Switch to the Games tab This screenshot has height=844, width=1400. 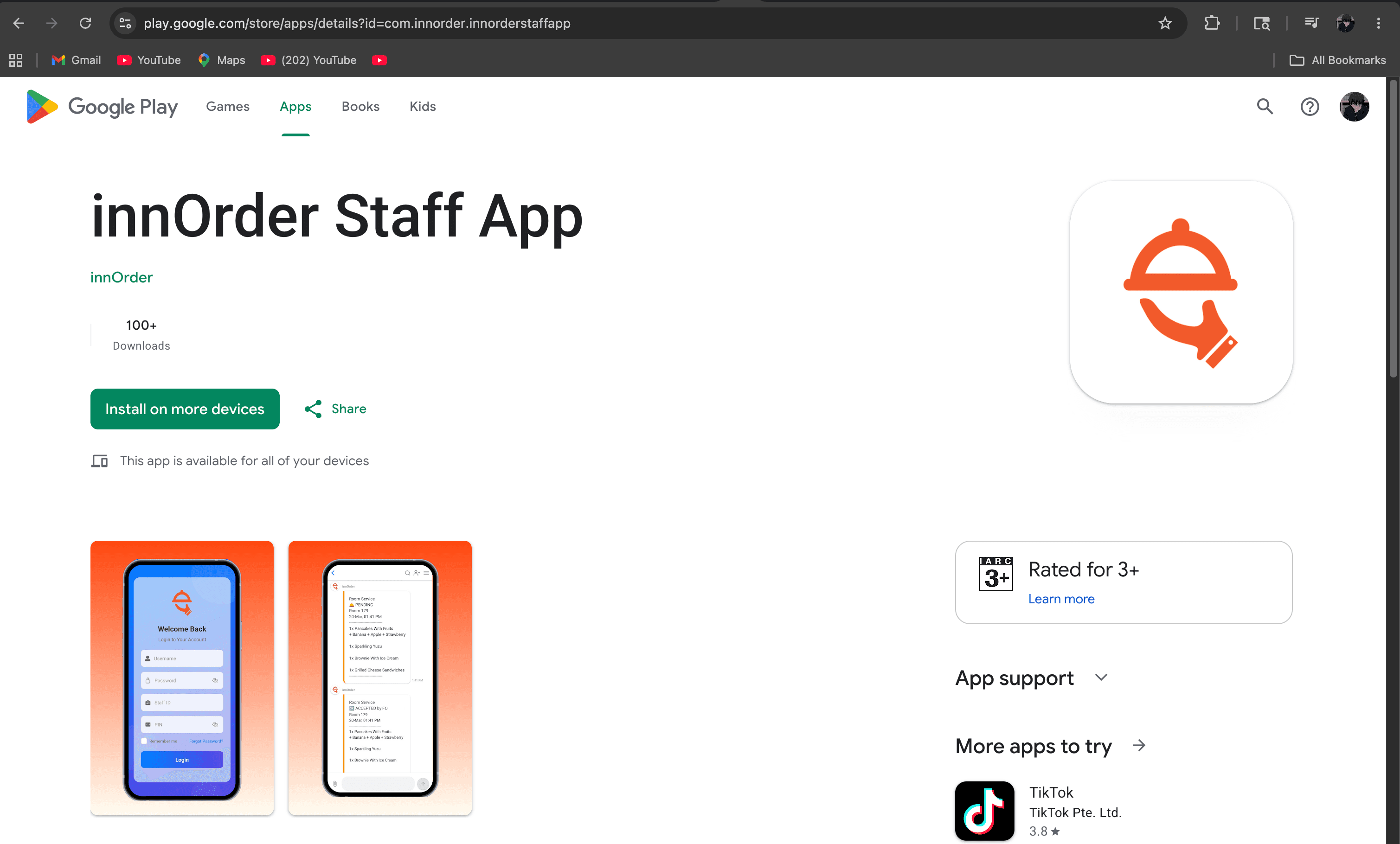(228, 107)
